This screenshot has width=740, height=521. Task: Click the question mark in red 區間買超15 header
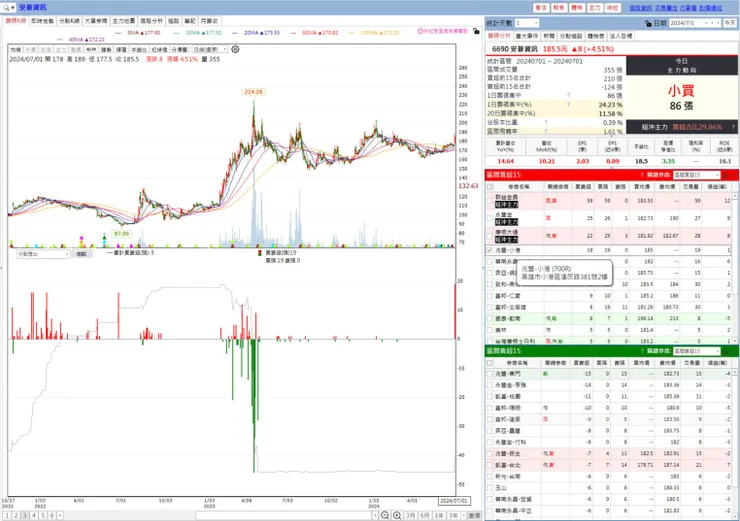pos(642,175)
